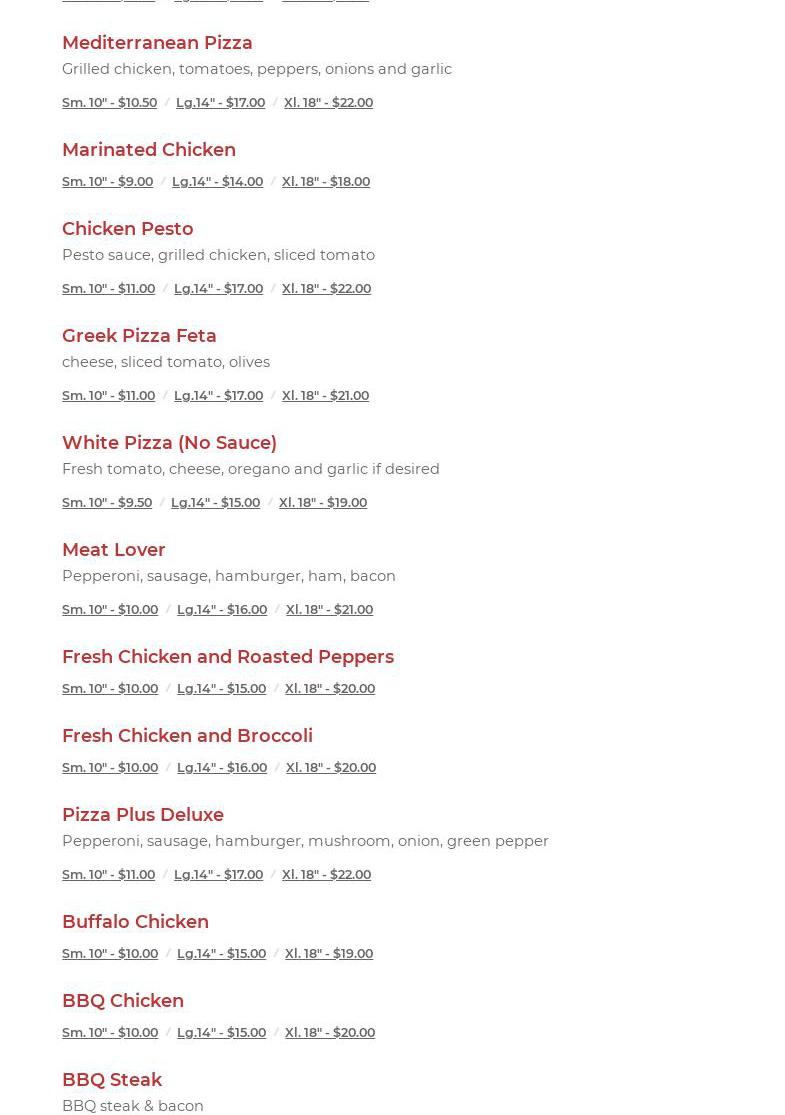Select Fresh Chicken and Broccoli Lg.14" $16.00
The width and height of the screenshot is (785, 1115).
(x=222, y=767)
